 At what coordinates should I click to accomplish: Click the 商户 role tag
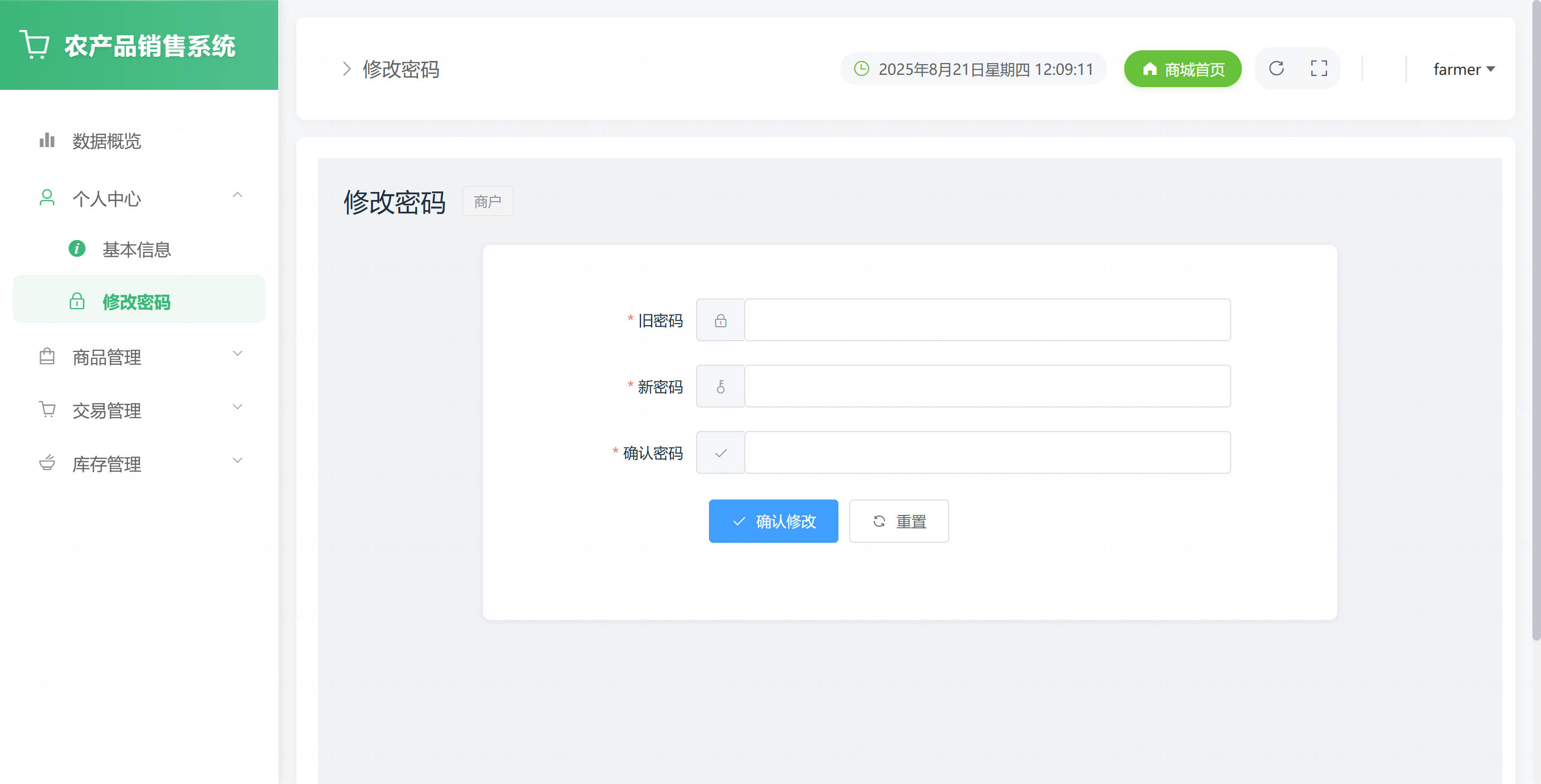(487, 202)
